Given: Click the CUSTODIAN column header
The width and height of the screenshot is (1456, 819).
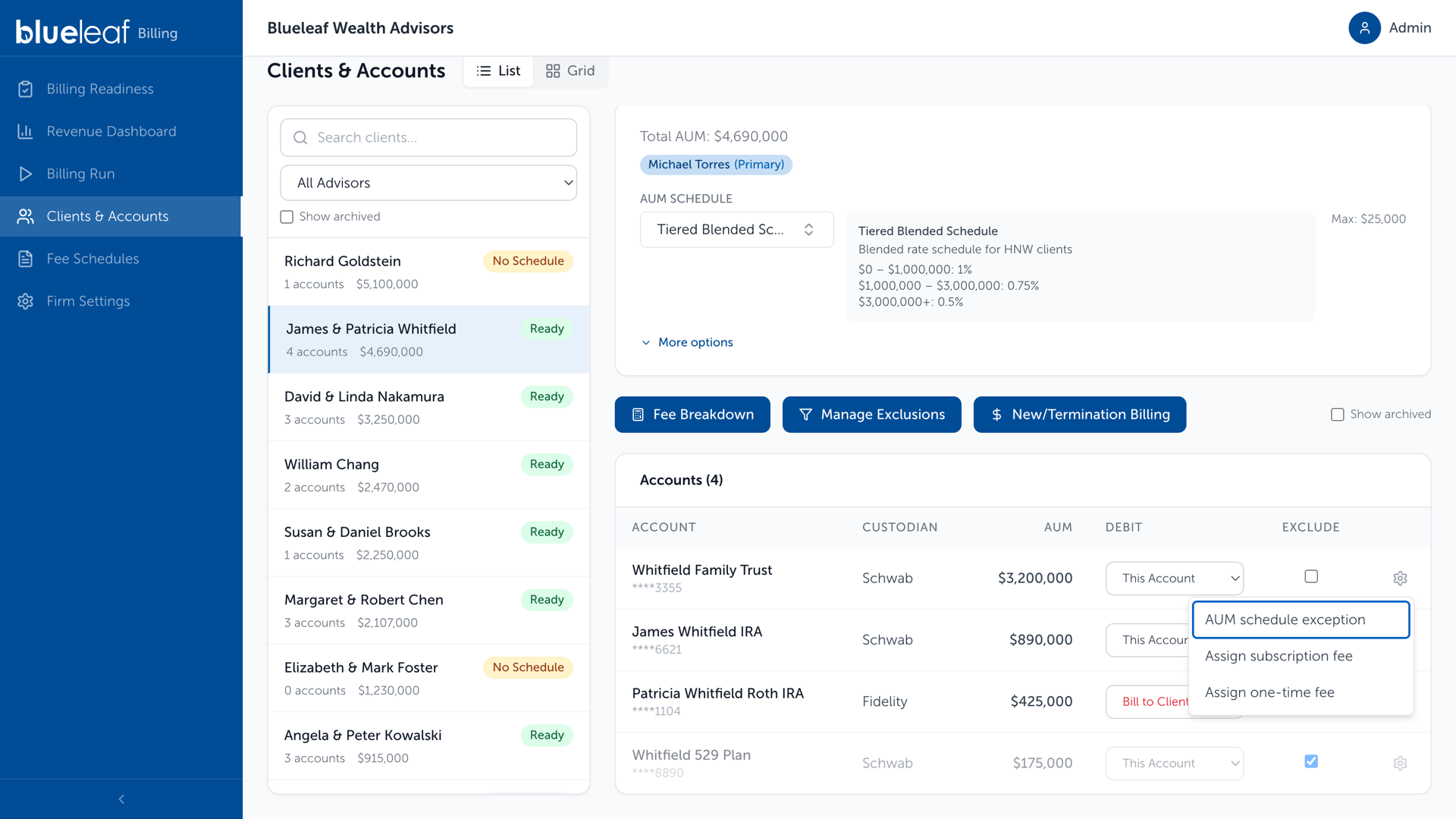Looking at the screenshot, I should point(900,527).
